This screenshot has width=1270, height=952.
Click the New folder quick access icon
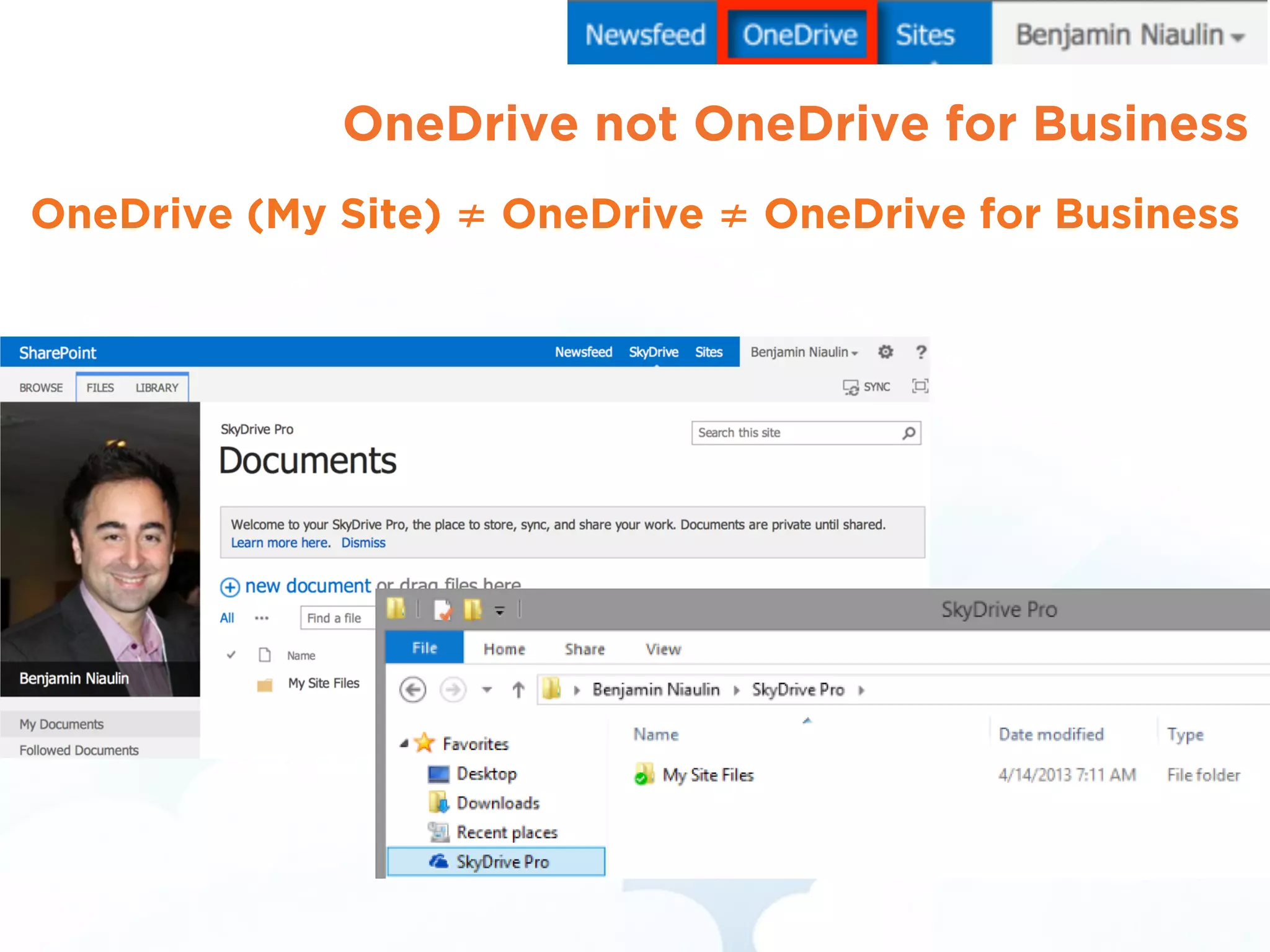click(x=473, y=609)
